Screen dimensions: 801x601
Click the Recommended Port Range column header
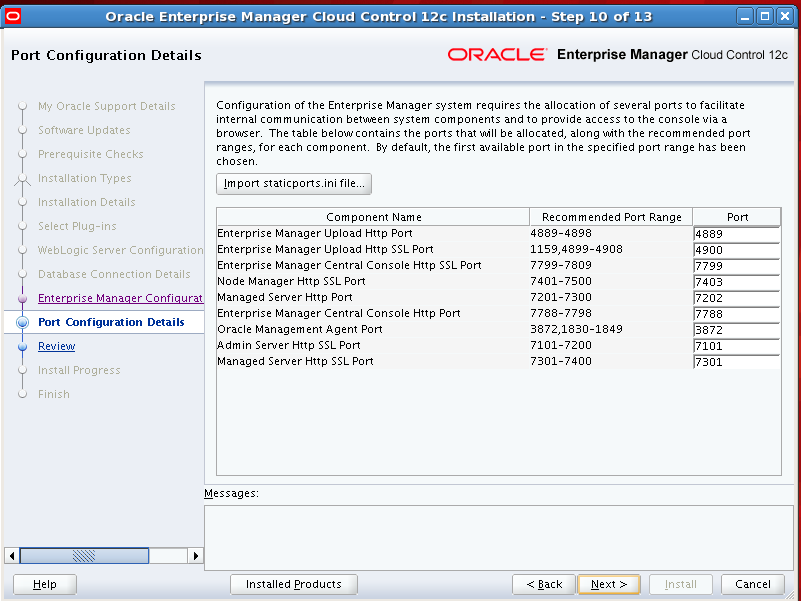tap(611, 217)
